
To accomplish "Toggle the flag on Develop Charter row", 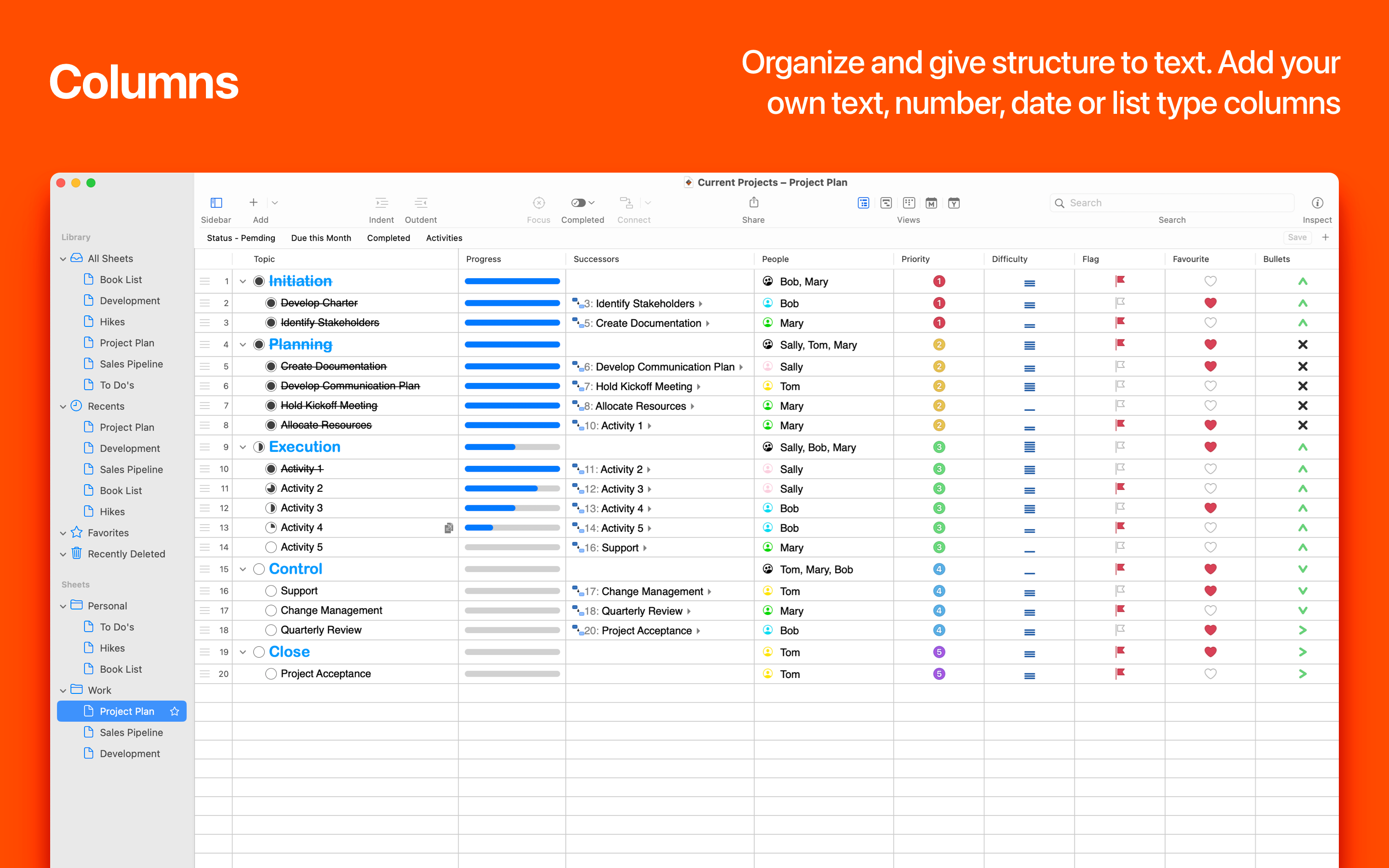I will tap(1120, 302).
